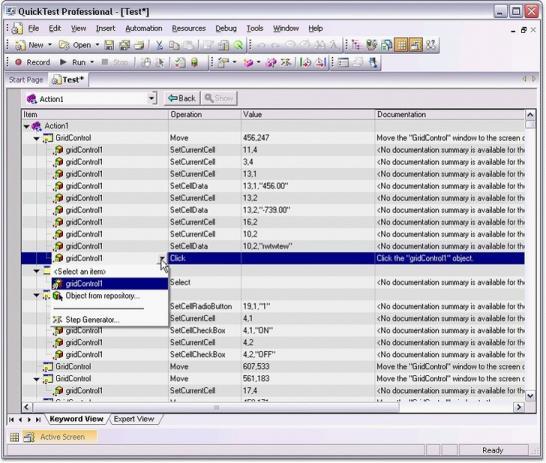
Task: Click the jars icon right of tree icon
Action: point(372,45)
